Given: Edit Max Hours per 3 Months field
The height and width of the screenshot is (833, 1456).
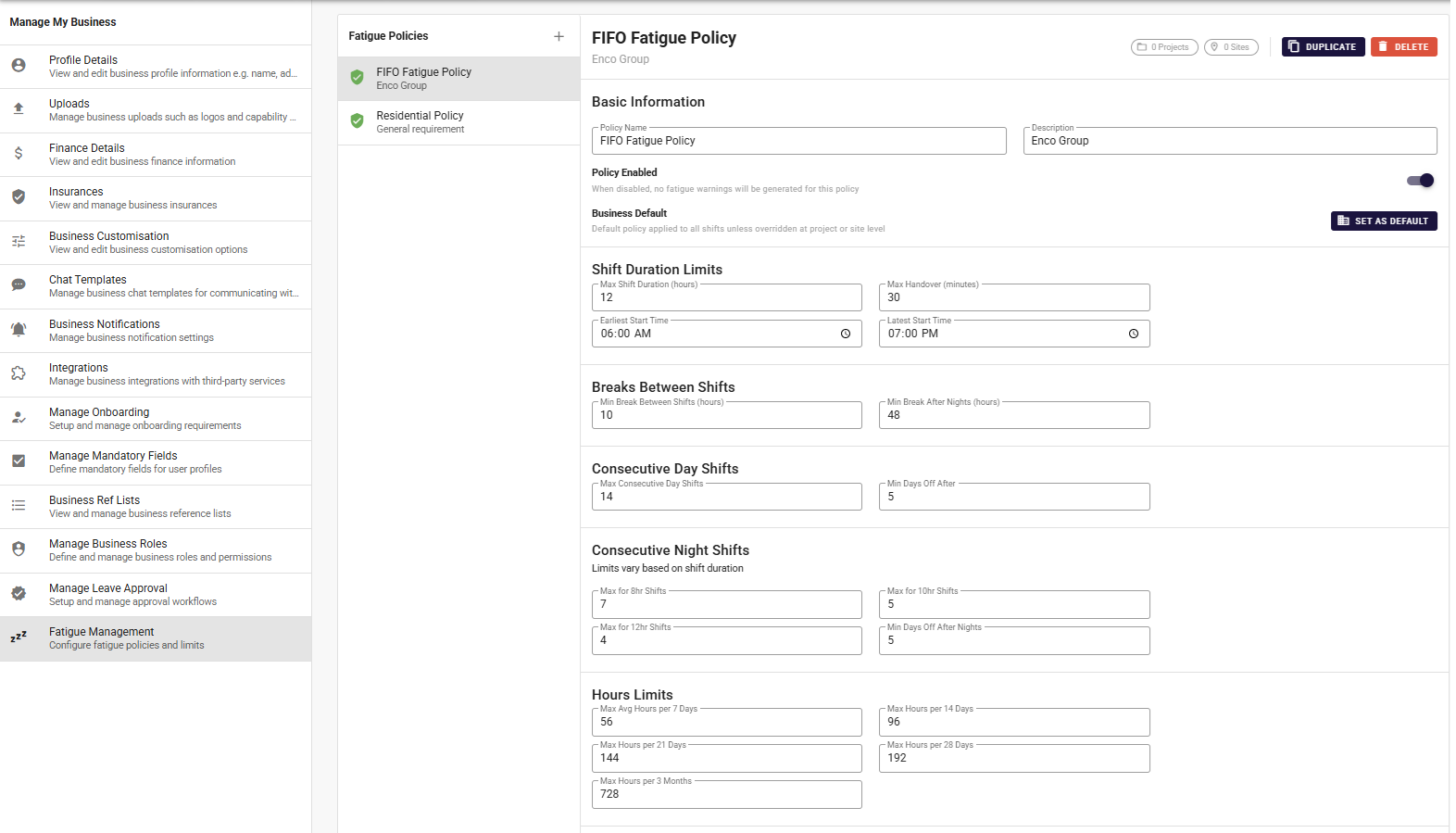Looking at the screenshot, I should click(x=726, y=794).
